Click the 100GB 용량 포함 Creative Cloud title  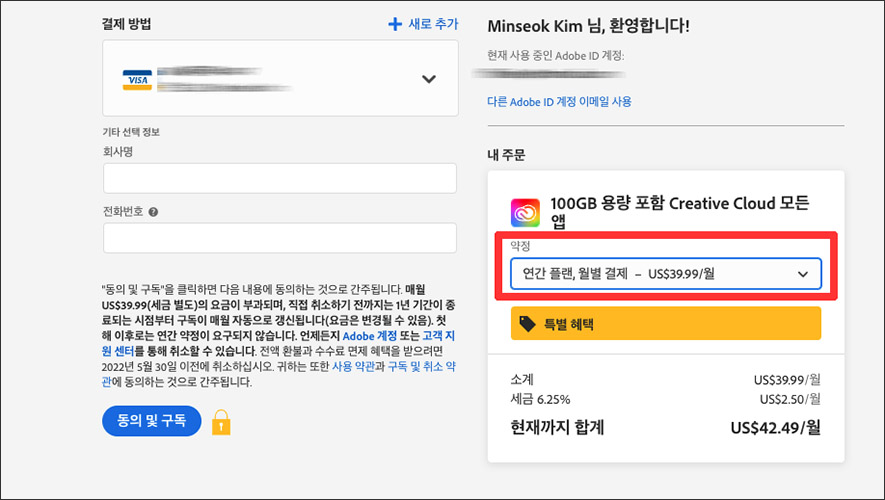pos(680,212)
